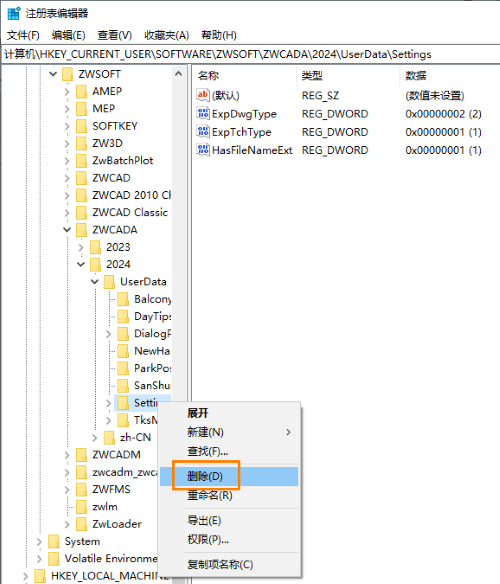
Task: Click the UserData folder icon
Action: (109, 282)
